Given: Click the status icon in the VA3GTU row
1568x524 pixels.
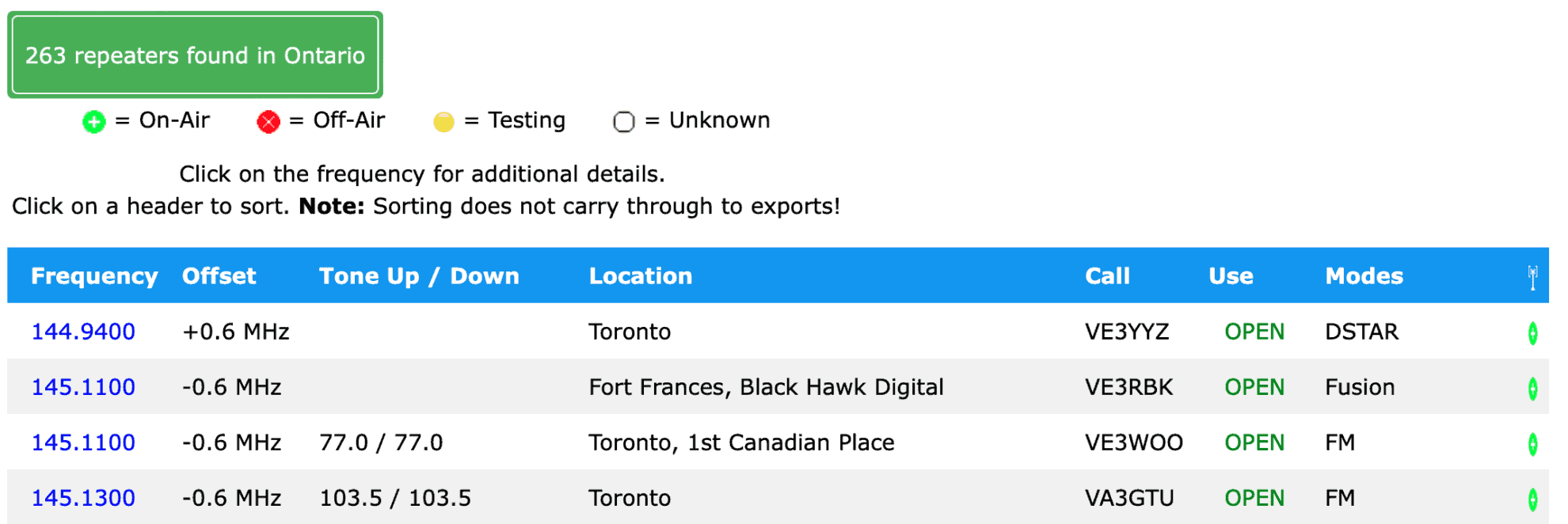Looking at the screenshot, I should point(1532,499).
